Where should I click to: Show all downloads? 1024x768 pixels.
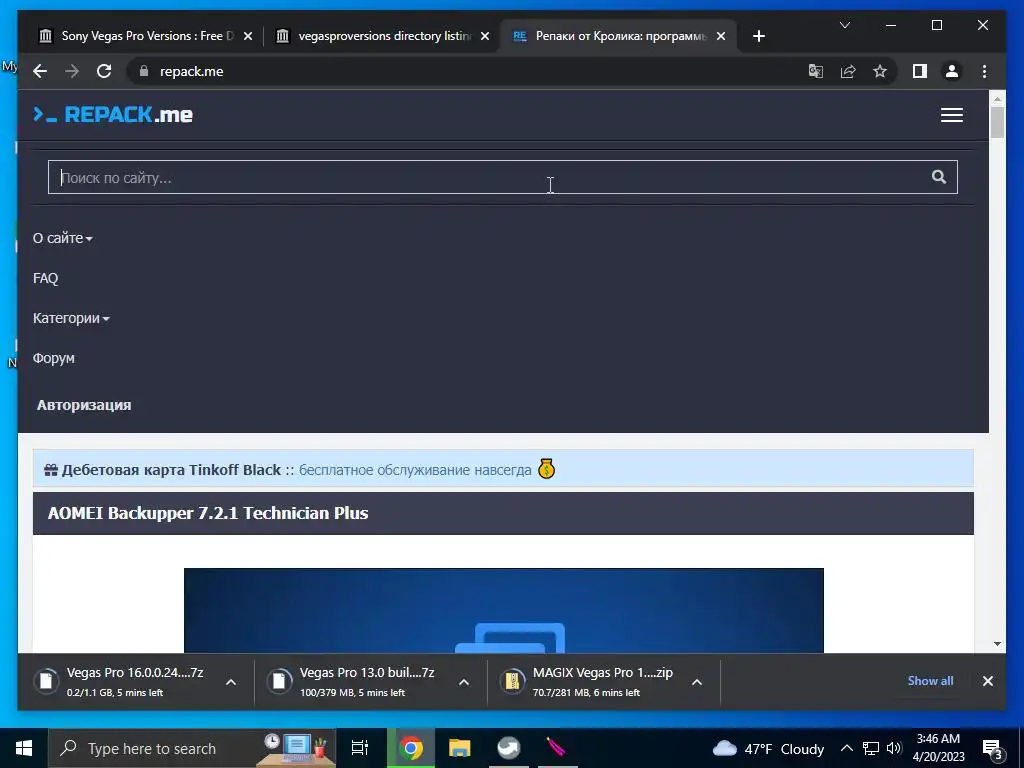coord(930,681)
